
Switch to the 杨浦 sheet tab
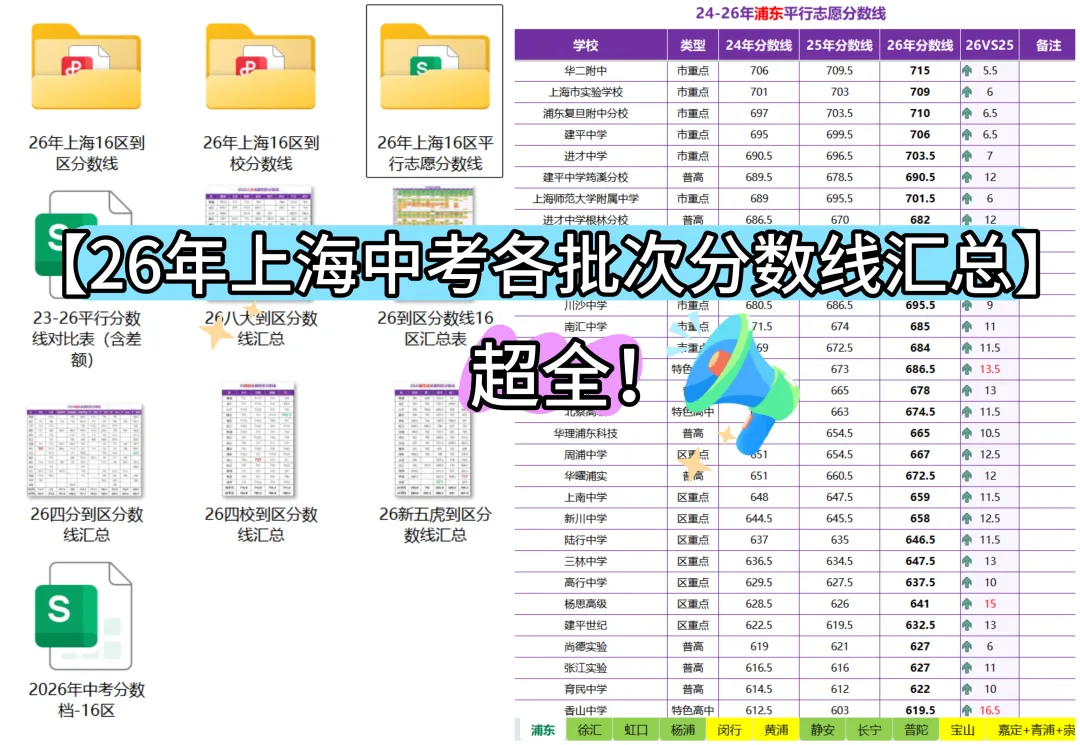pos(683,730)
